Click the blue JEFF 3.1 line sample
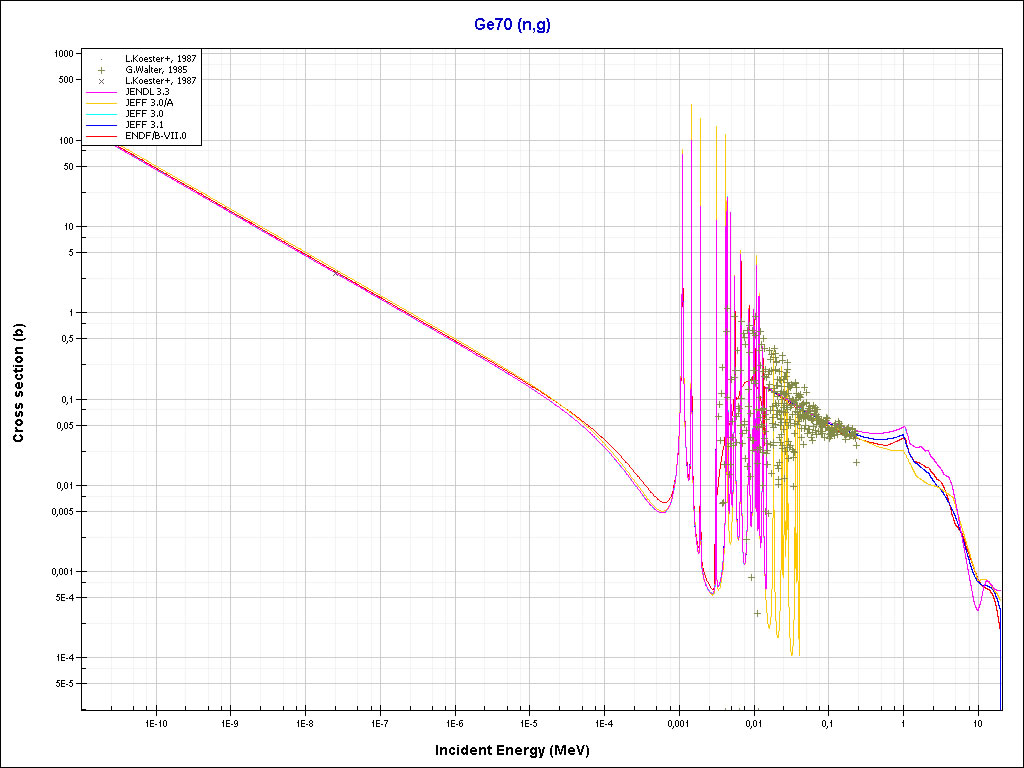1024x768 pixels. coord(102,125)
